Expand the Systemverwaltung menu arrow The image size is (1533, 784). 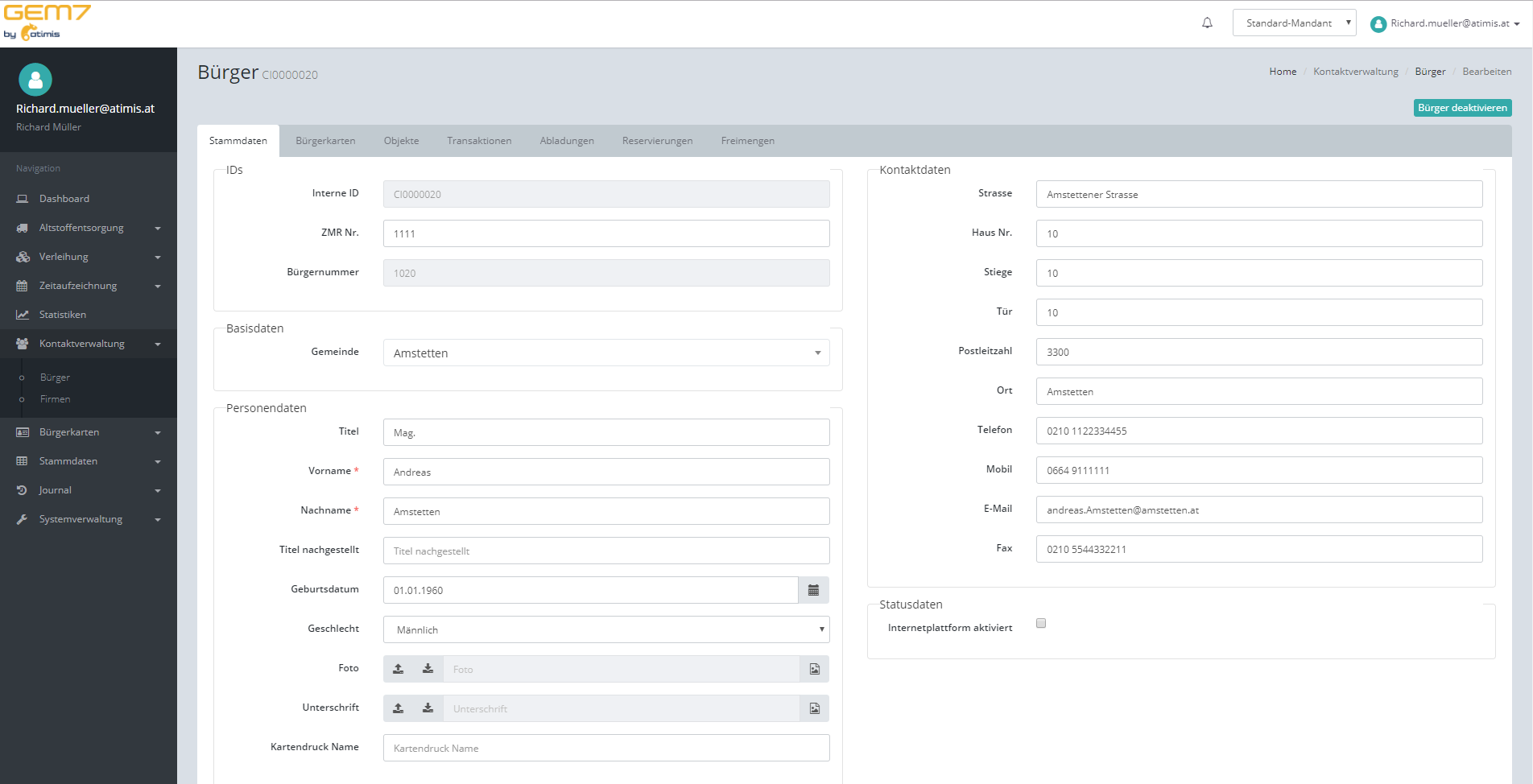click(158, 520)
